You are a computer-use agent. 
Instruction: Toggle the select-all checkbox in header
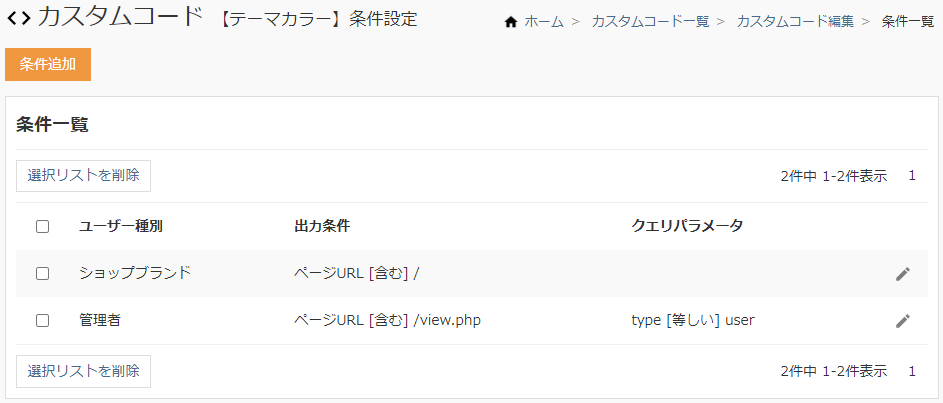[42, 226]
